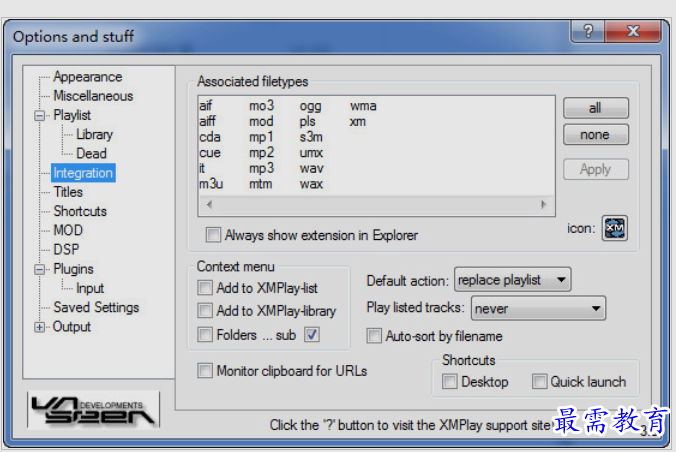Open the Miscellaneous settings page
Image resolution: width=676 pixels, height=452 pixels.
click(x=93, y=96)
